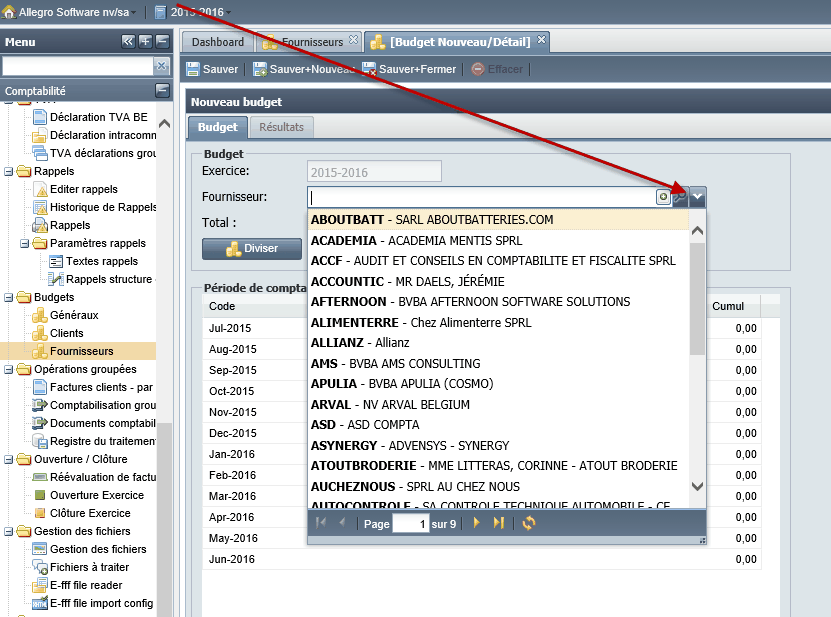Screen dimensions: 831x617
Task: Go to next page in supplier list
Action: pos(476,523)
